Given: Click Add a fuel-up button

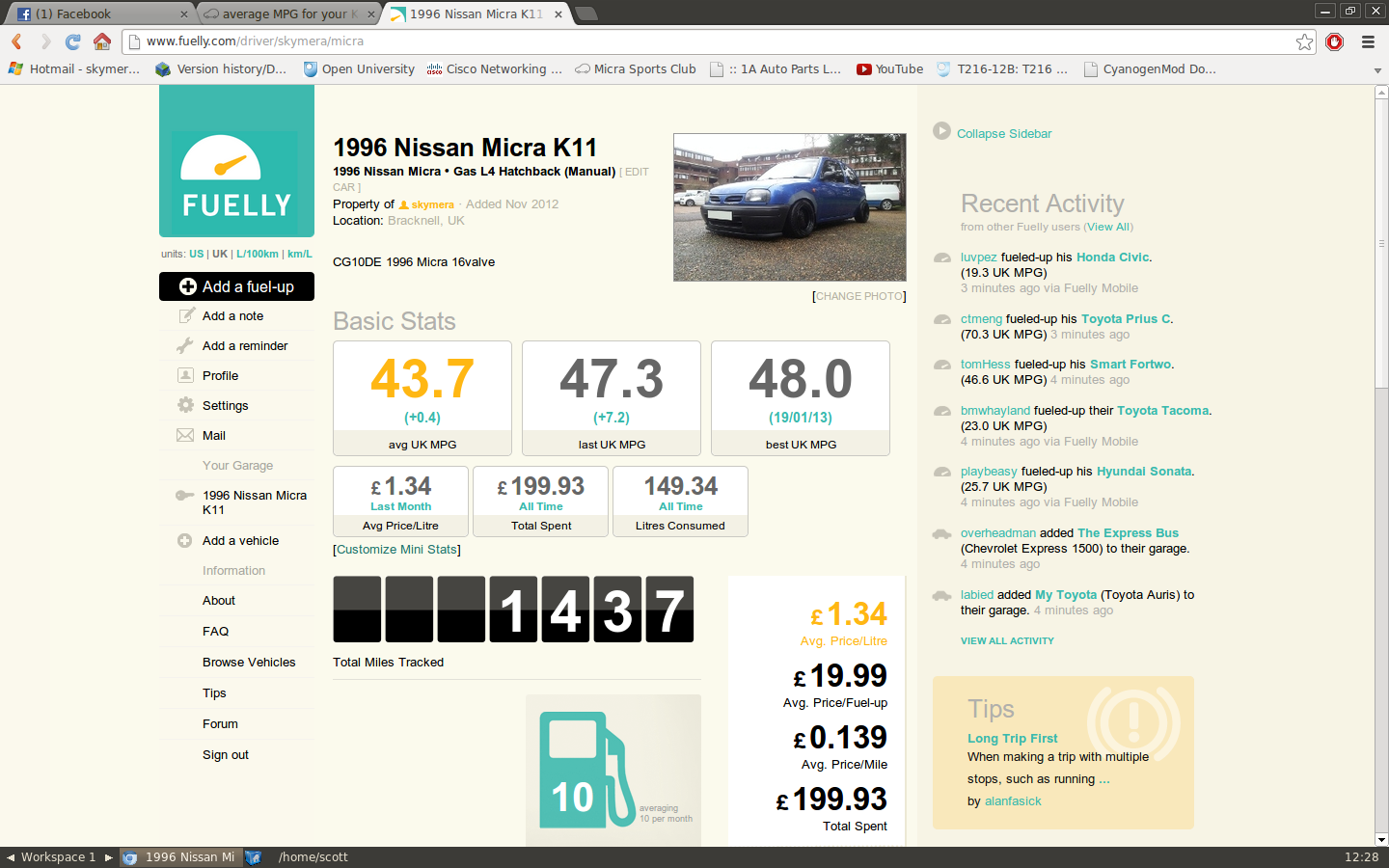Looking at the screenshot, I should pyautogui.click(x=236, y=286).
